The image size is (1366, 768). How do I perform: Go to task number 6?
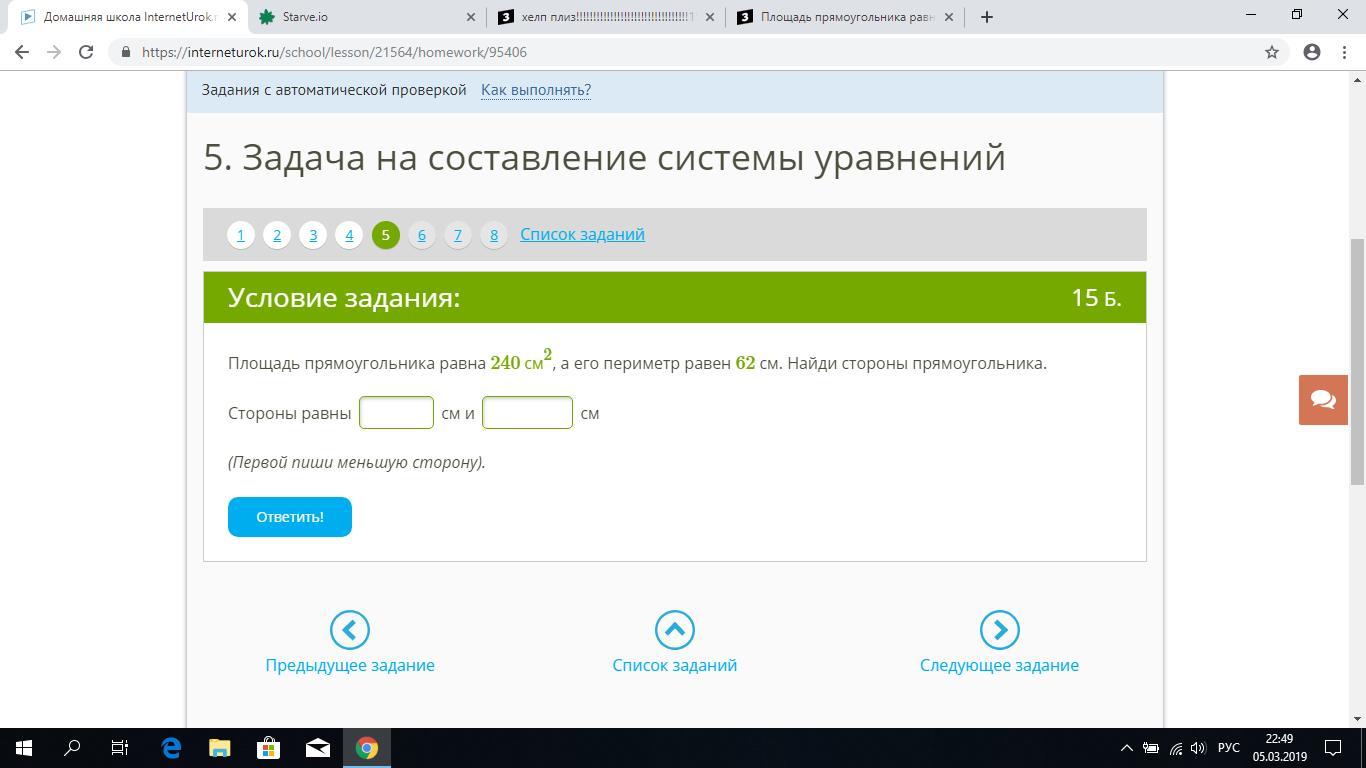[421, 235]
